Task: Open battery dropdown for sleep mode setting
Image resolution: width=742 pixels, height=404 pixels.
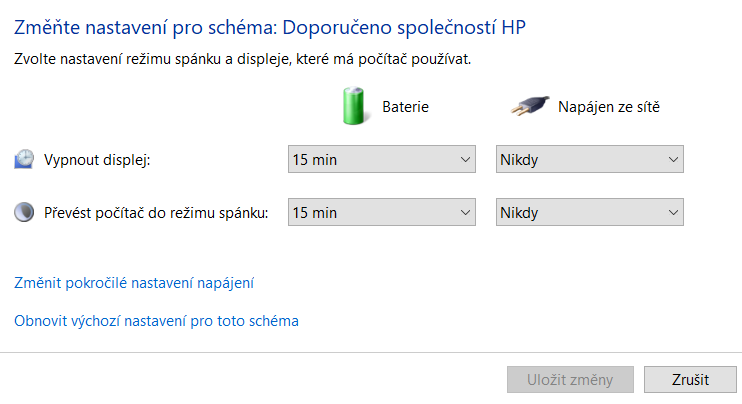Action: [x=382, y=212]
